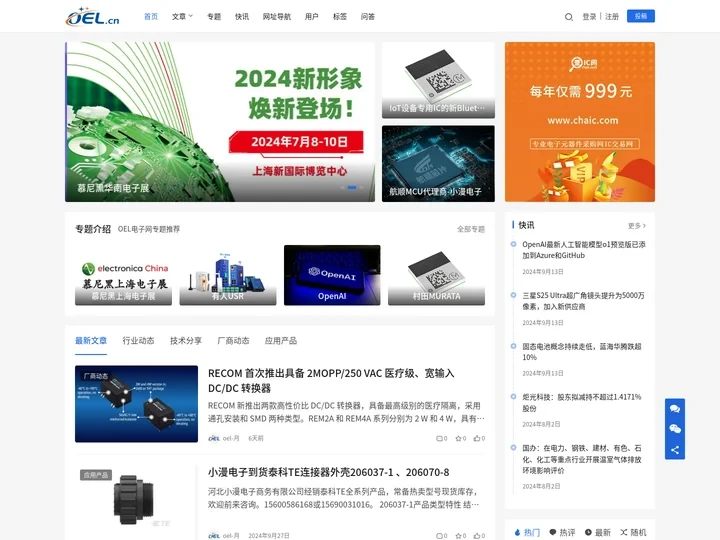Viewport: 720px width, 540px height.
Task: Expand the 文章 menu dropdown
Action: [182, 17]
